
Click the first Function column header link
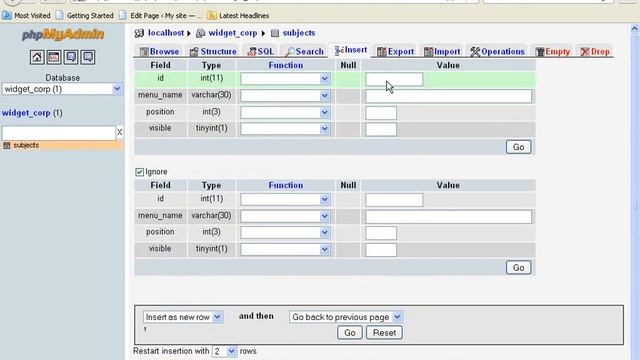pos(285,65)
